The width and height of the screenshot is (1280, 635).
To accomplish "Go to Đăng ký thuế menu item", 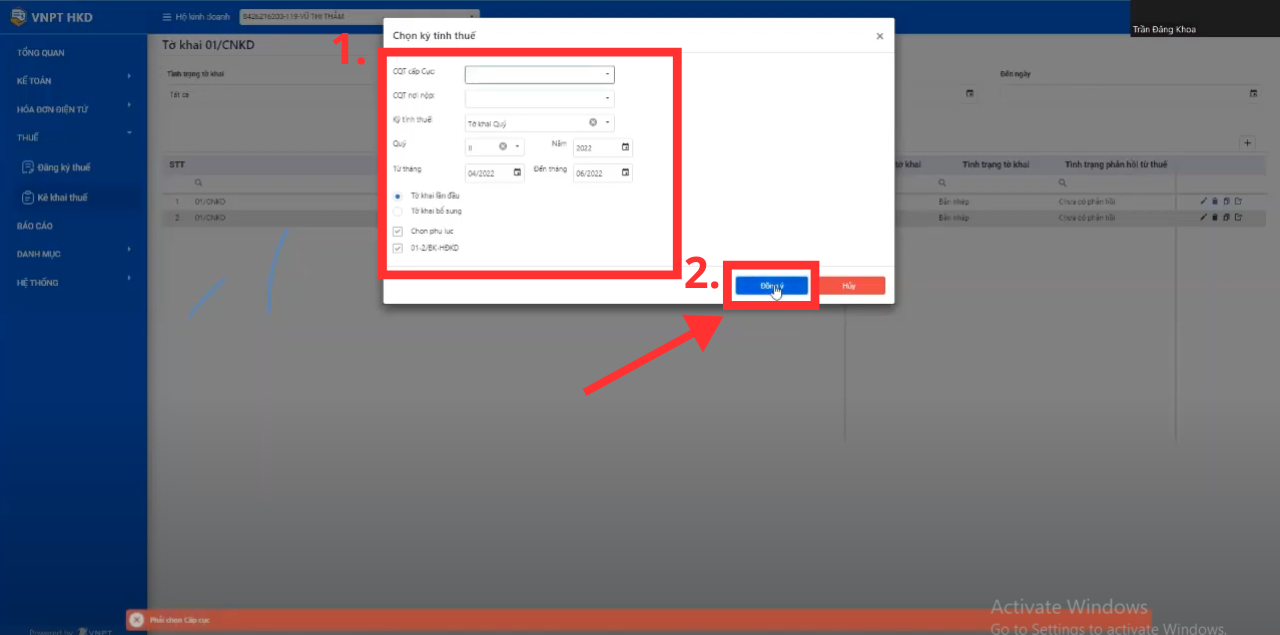I will [x=63, y=167].
